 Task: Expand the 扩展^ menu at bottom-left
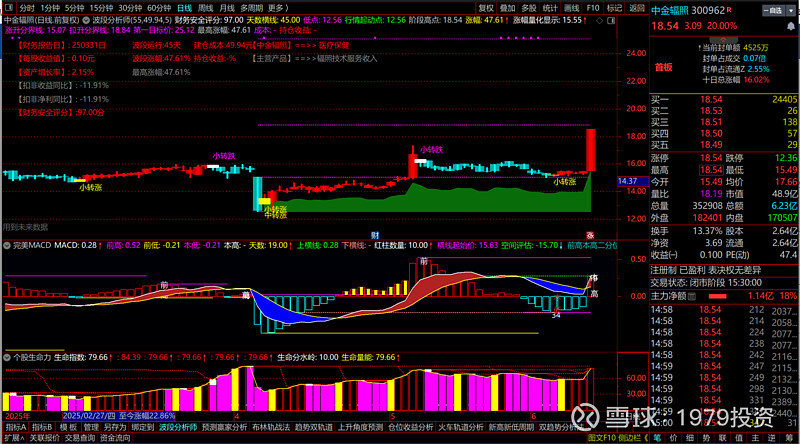pyautogui.click(x=14, y=438)
